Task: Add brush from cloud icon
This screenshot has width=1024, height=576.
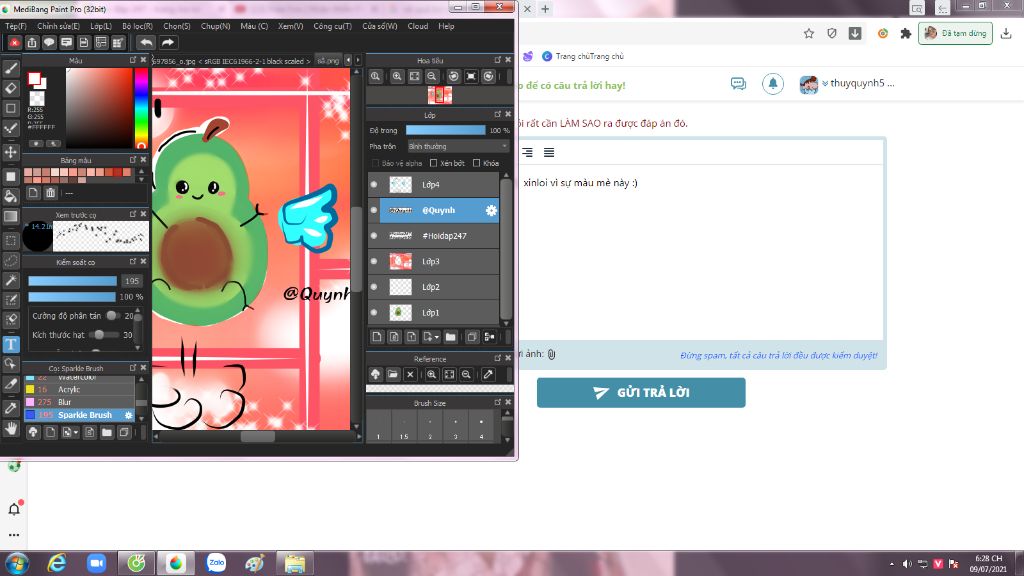Action: pos(33,432)
